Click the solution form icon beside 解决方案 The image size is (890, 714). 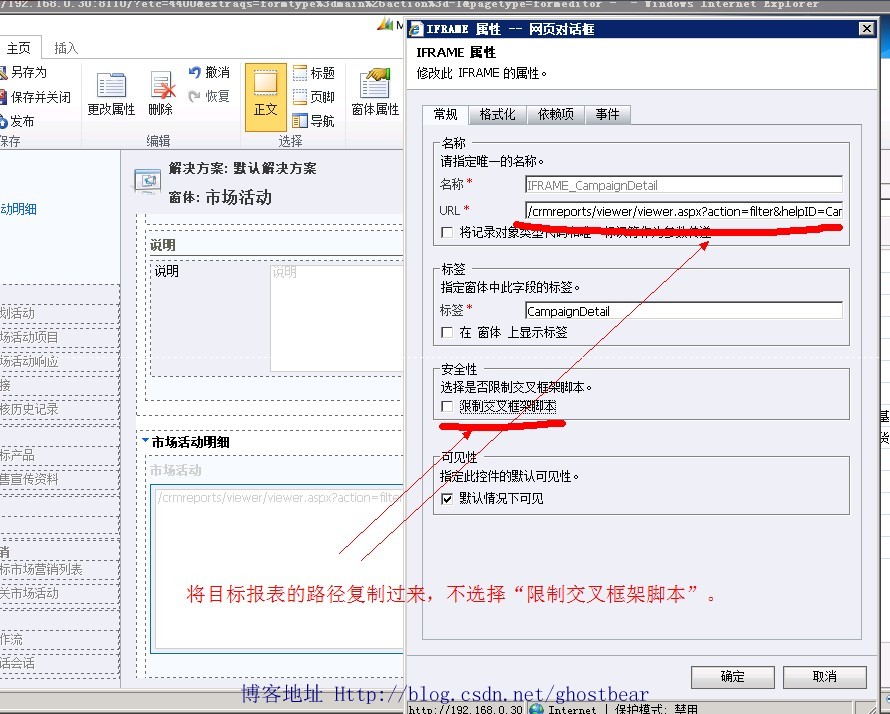point(148,181)
